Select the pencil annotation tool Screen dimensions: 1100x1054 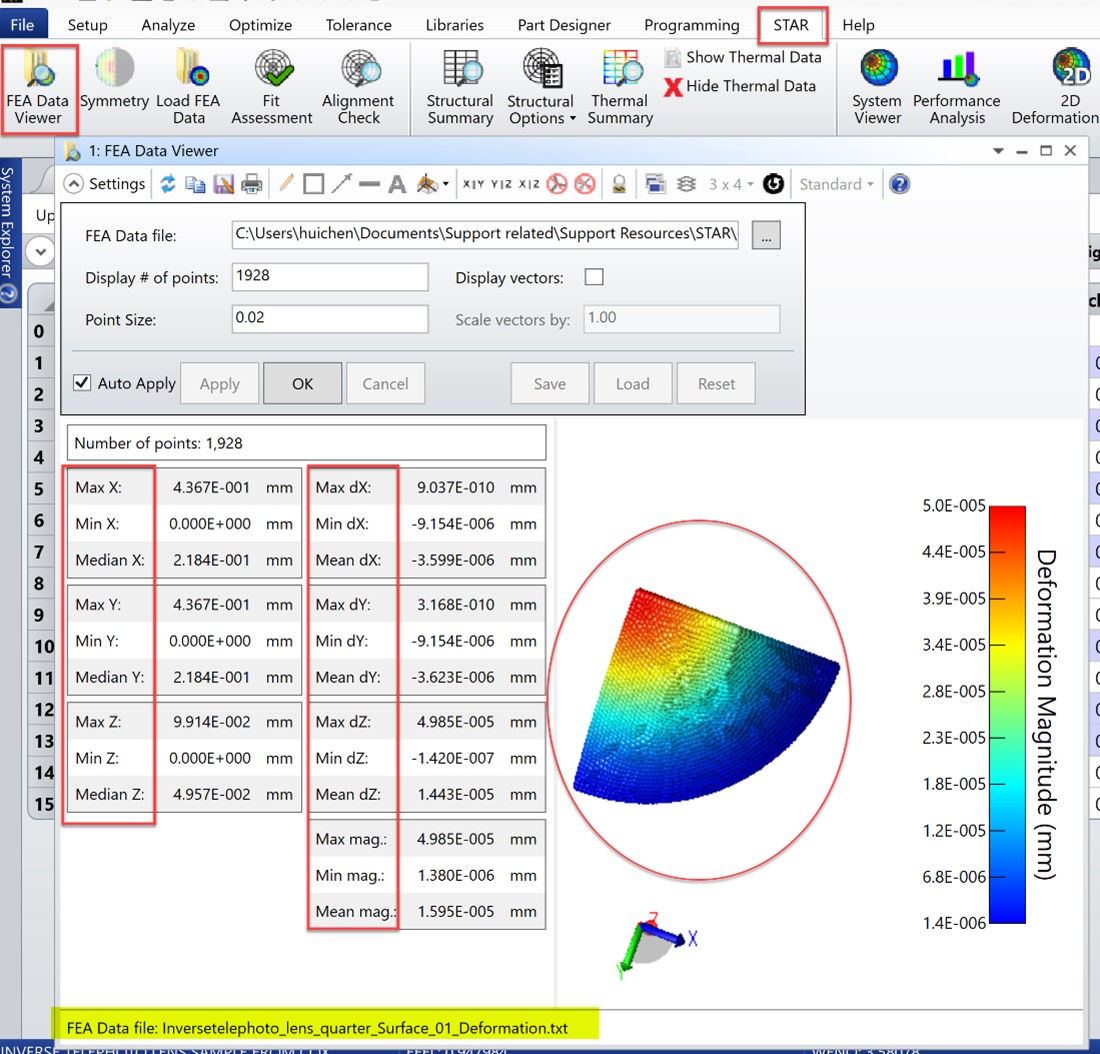286,184
